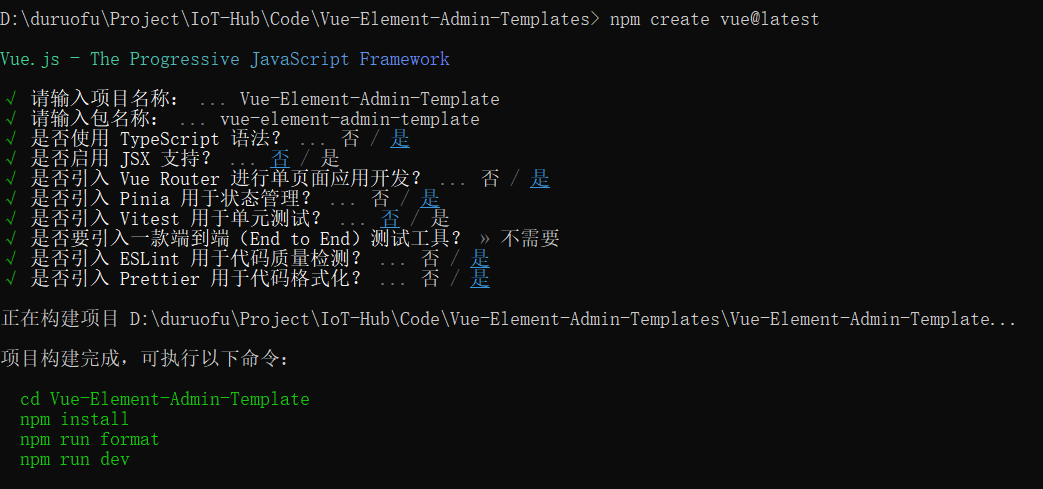Select 否 for the JSX support prompt
Image resolution: width=1043 pixels, height=489 pixels.
point(280,159)
